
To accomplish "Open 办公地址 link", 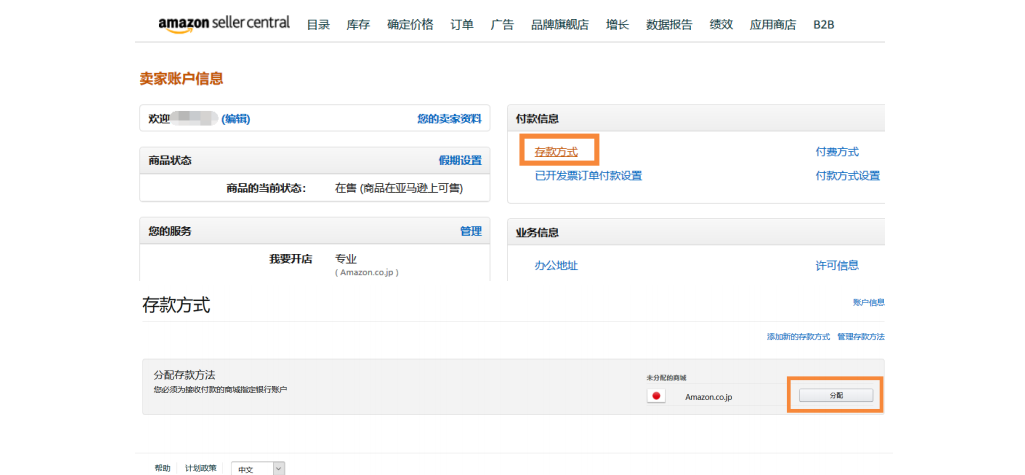I will (556, 265).
